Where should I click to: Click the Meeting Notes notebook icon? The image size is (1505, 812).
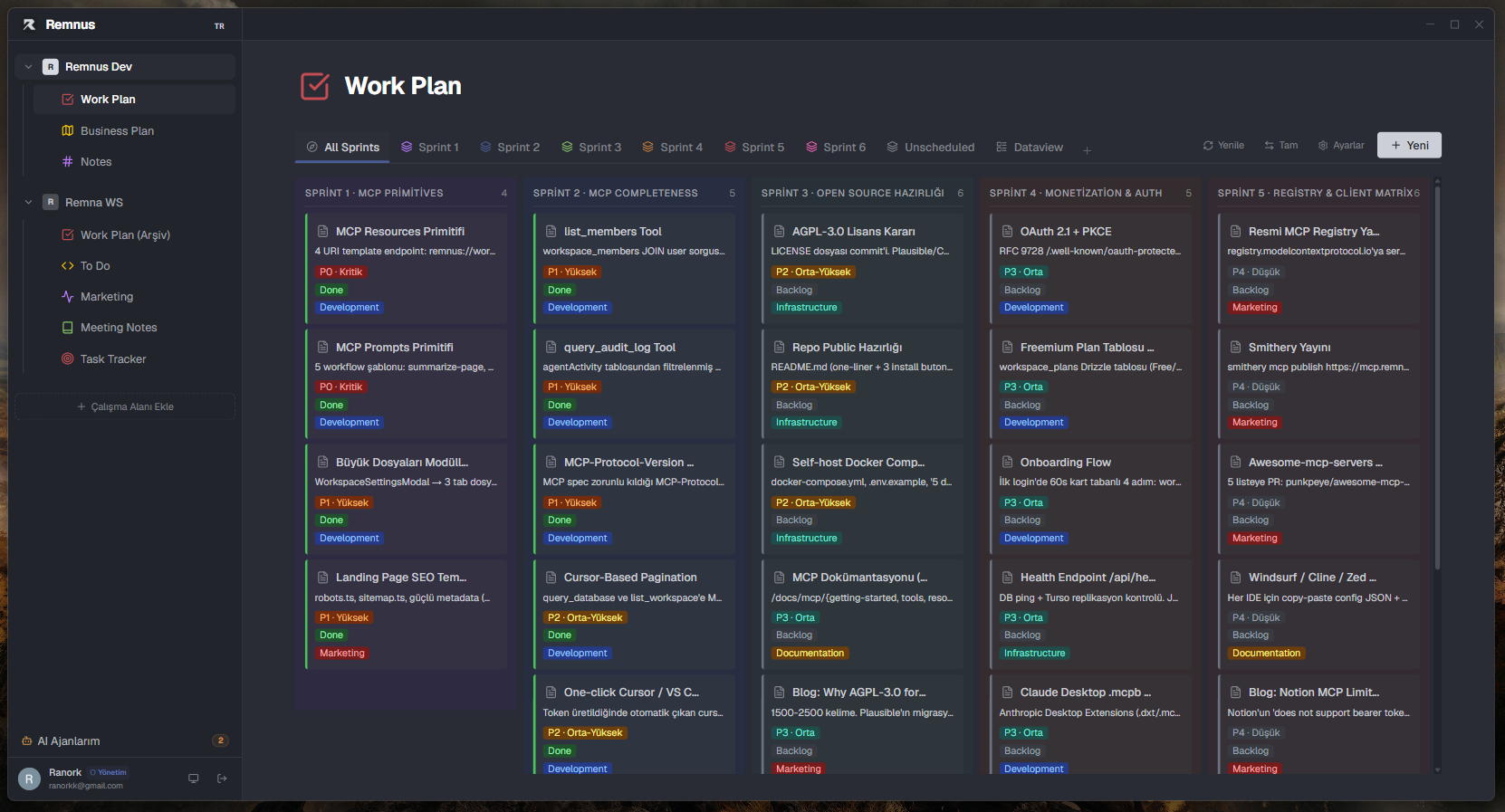67,328
